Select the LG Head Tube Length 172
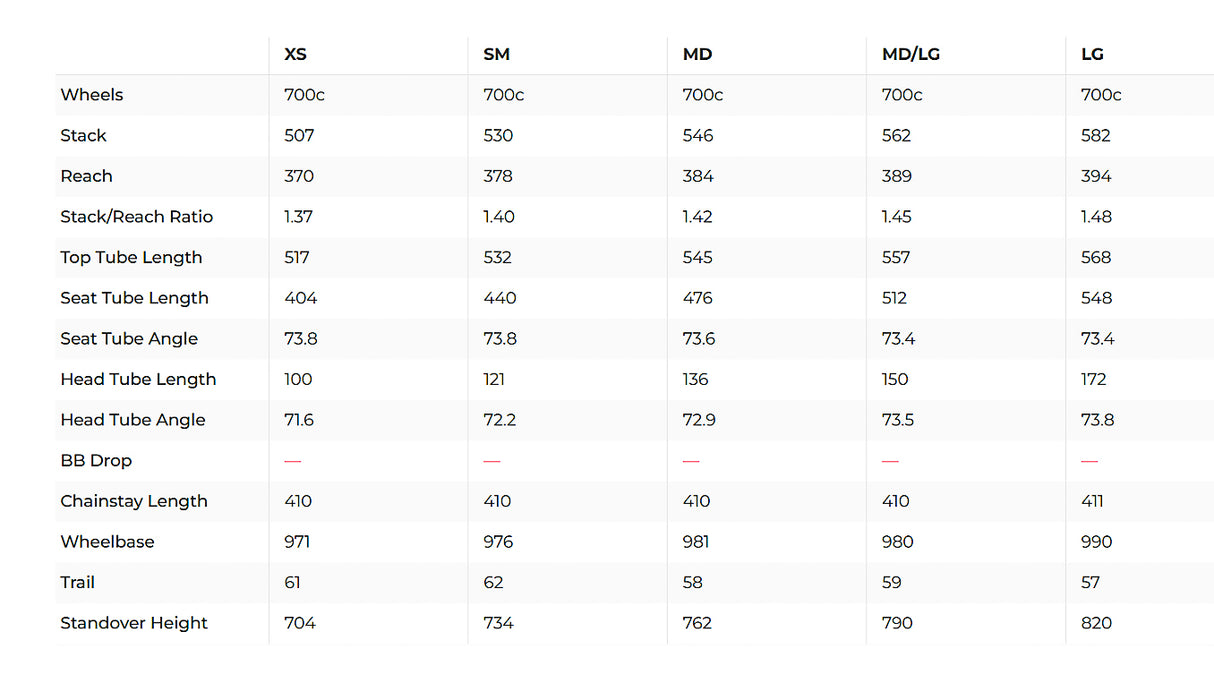The image size is (1214, 683). point(1093,379)
